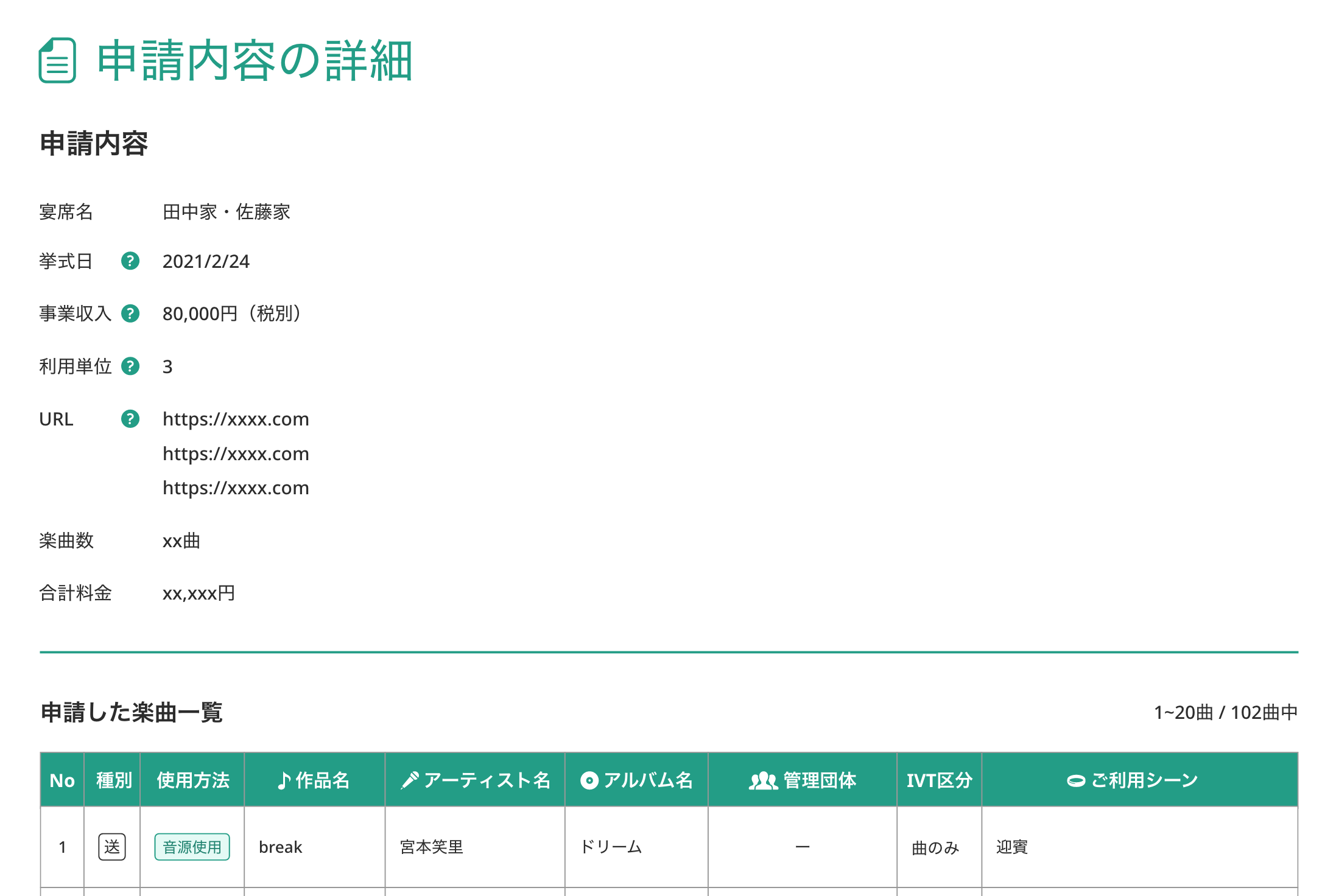Click the IVT区分 column header
1336x896 pixels.
coord(939,780)
